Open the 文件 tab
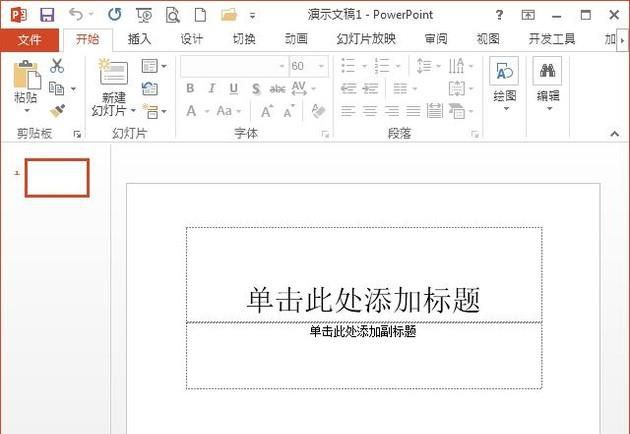The width and height of the screenshot is (630, 434). [x=29, y=39]
